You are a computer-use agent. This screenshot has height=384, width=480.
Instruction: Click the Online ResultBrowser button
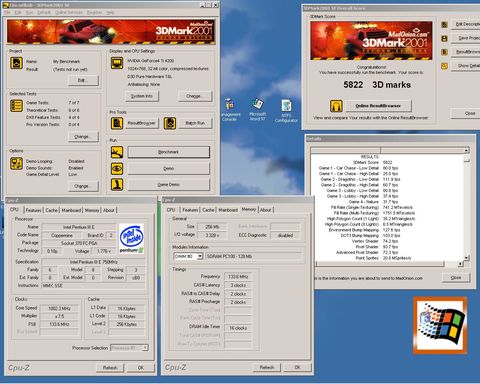378,106
